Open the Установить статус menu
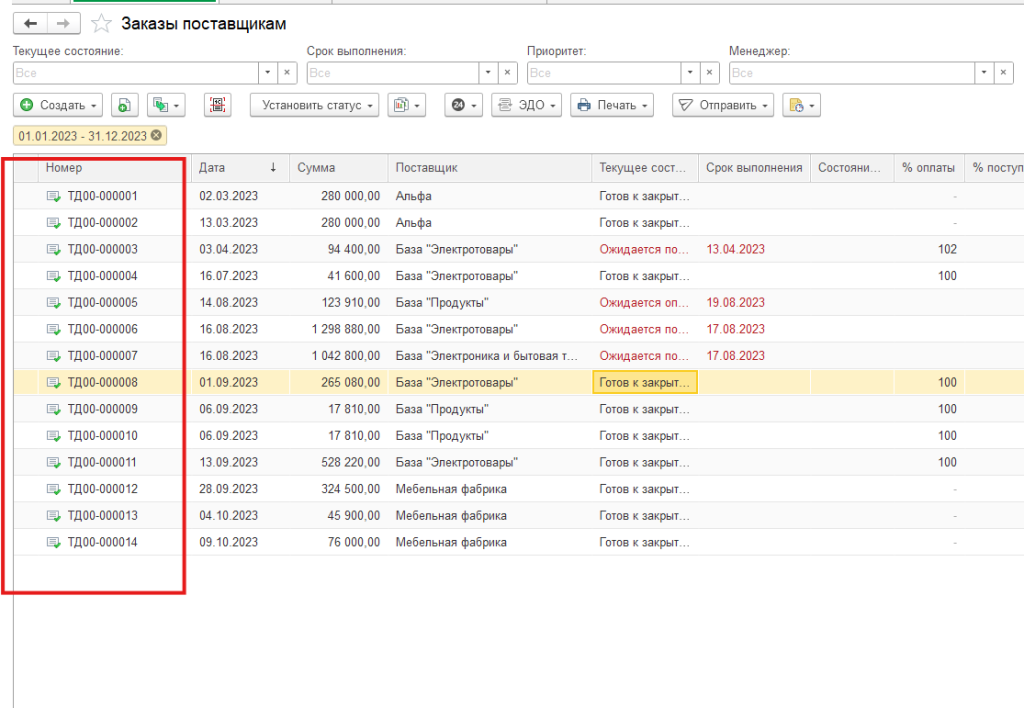 coord(314,105)
